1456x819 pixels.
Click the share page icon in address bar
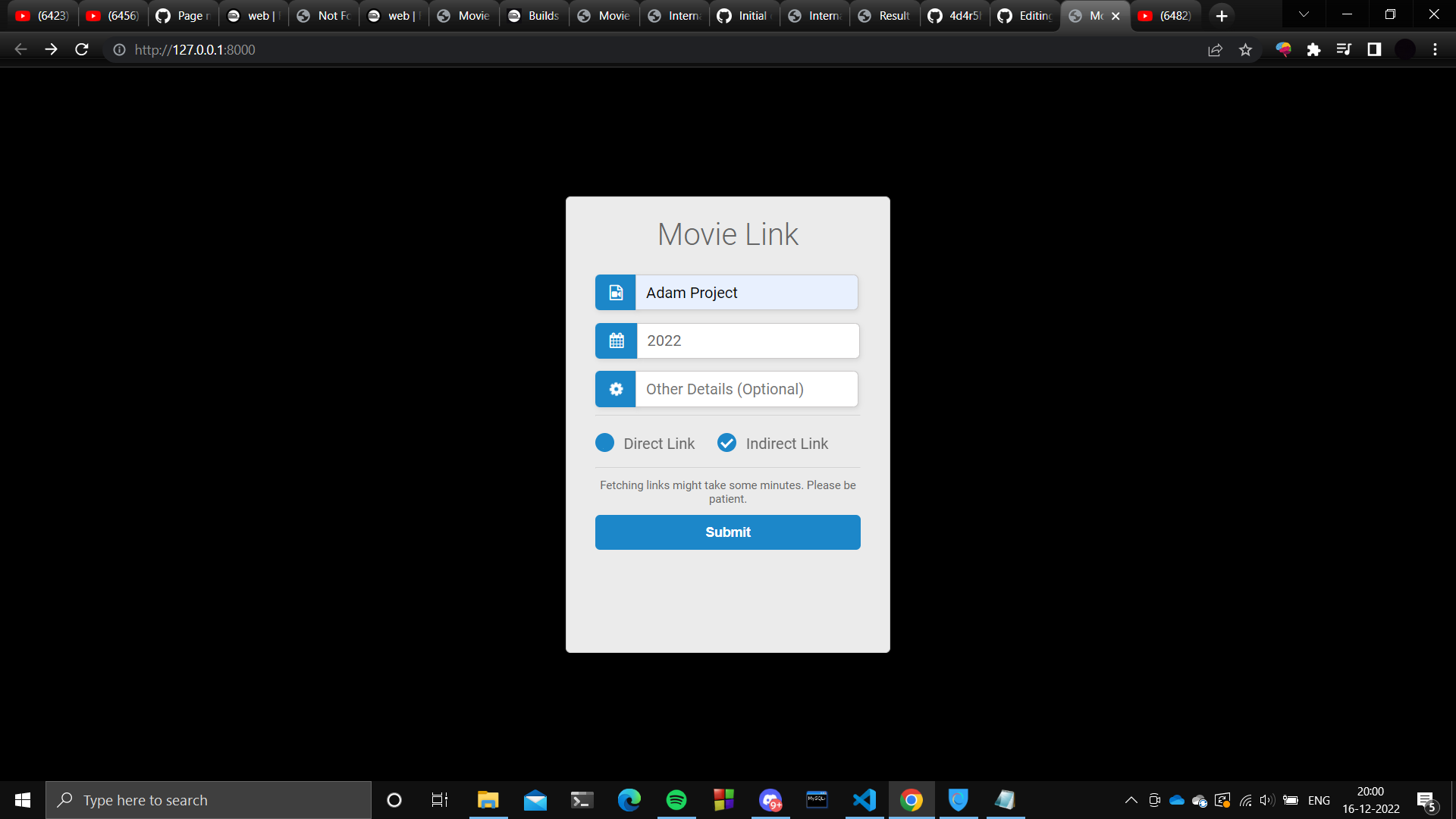(1215, 50)
